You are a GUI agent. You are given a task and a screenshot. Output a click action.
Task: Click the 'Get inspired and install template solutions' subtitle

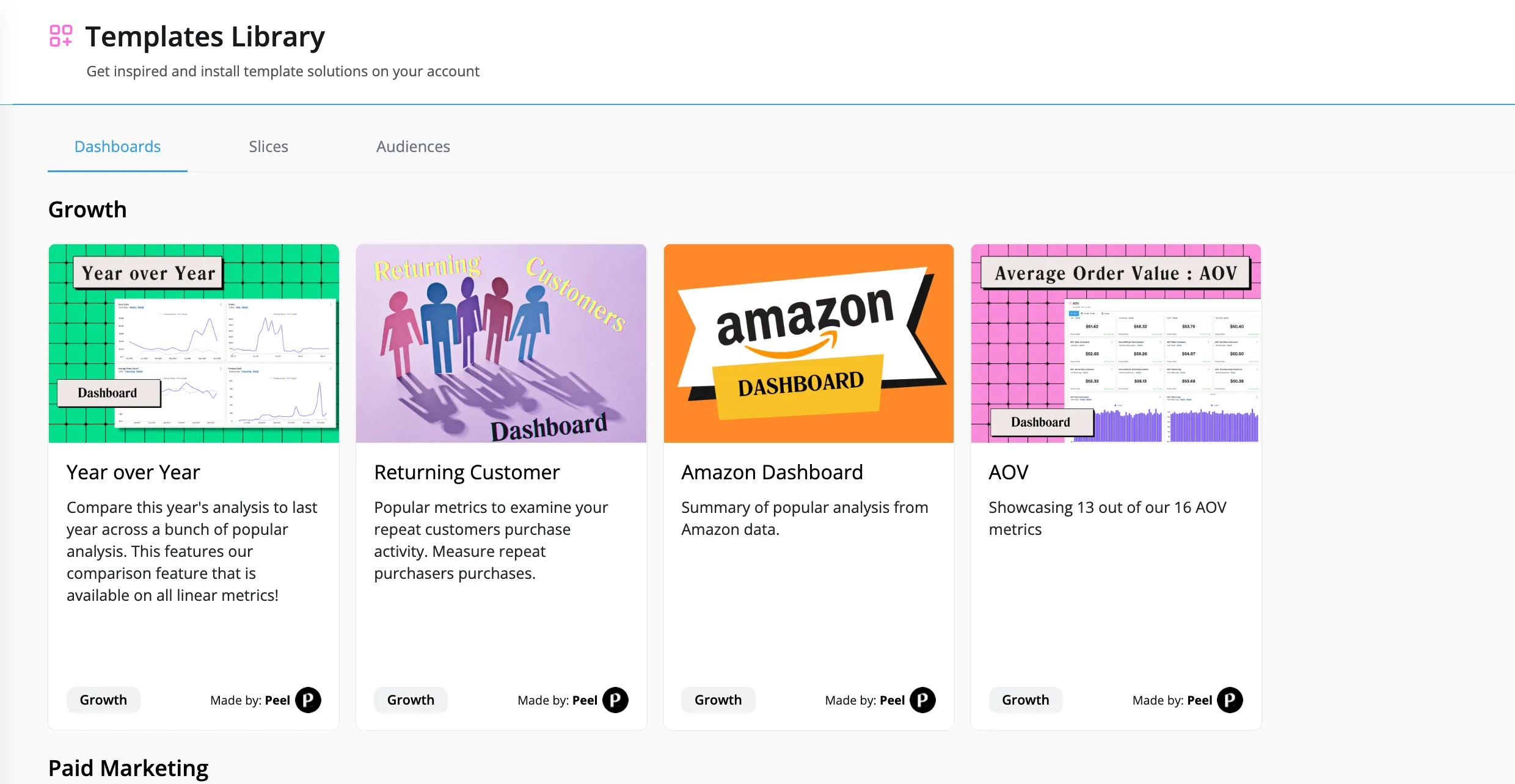(283, 71)
